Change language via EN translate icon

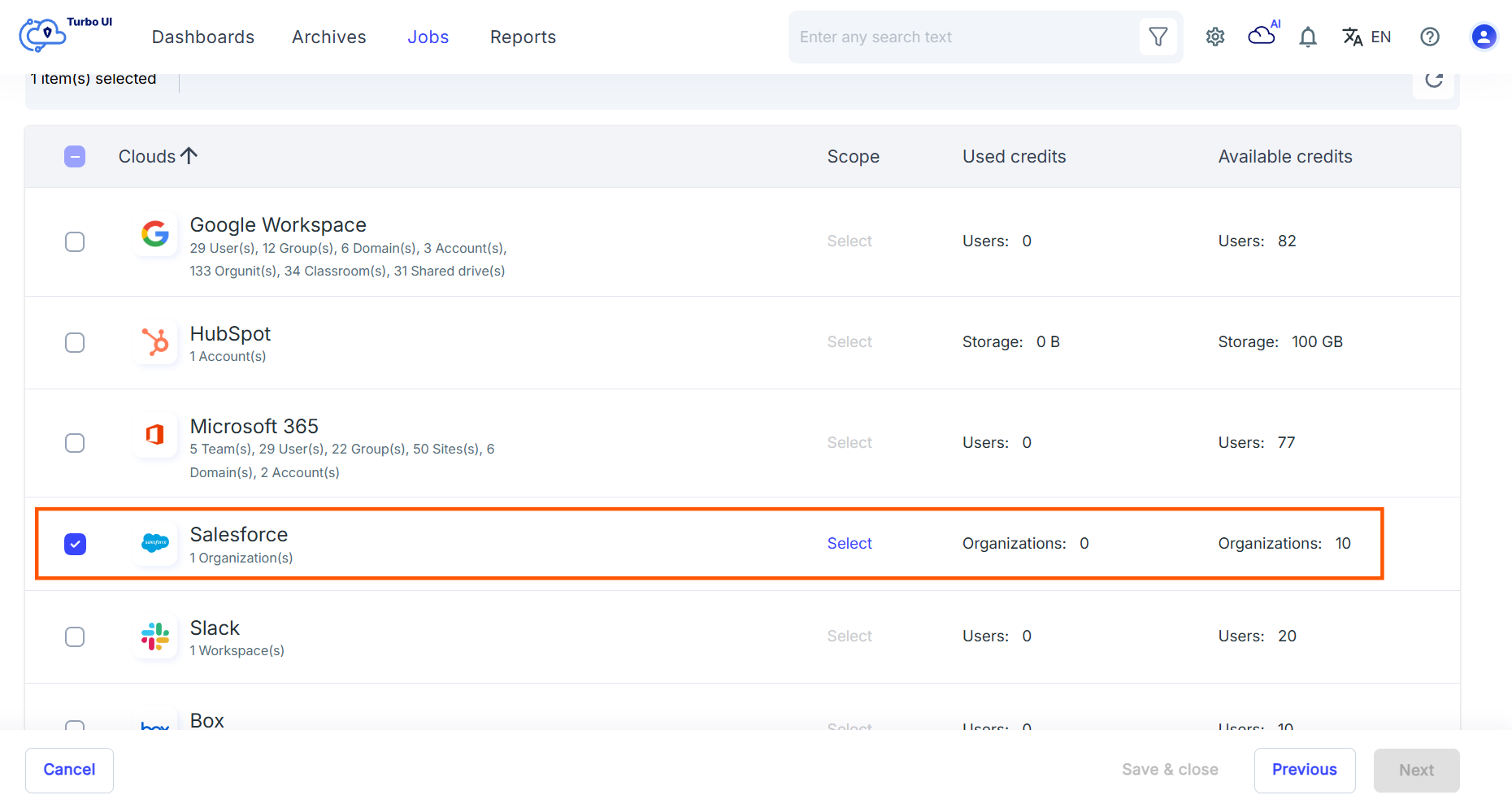click(1366, 37)
